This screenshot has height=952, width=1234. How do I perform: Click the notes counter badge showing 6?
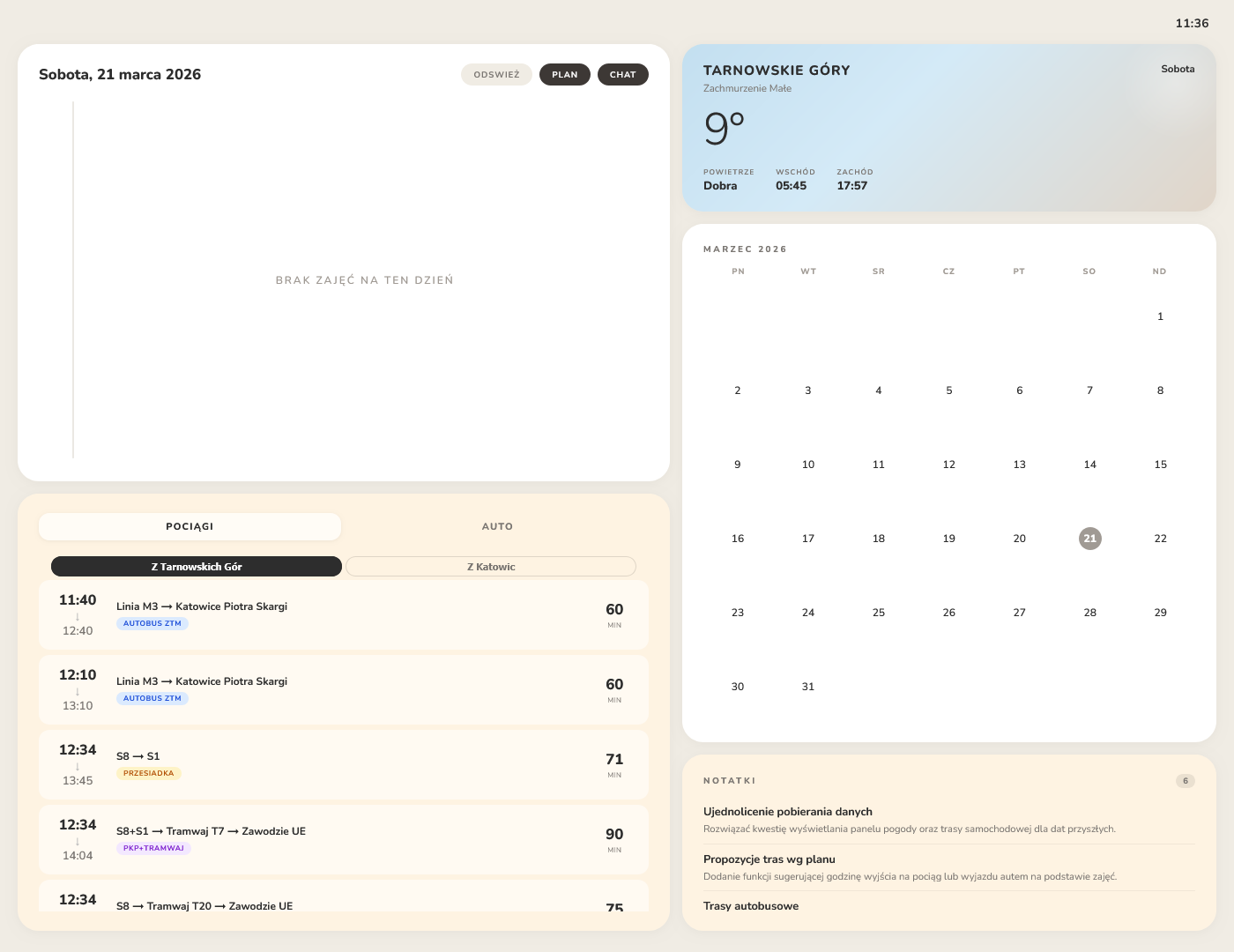tap(1185, 780)
